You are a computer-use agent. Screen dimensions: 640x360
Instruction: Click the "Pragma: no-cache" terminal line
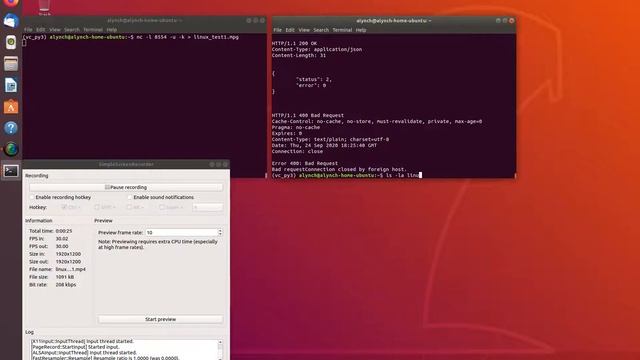pyautogui.click(x=296, y=127)
